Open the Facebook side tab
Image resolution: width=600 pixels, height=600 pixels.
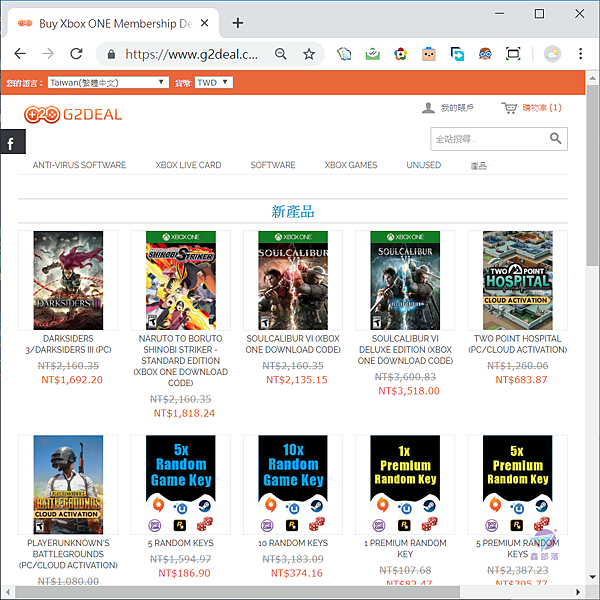pos(12,142)
